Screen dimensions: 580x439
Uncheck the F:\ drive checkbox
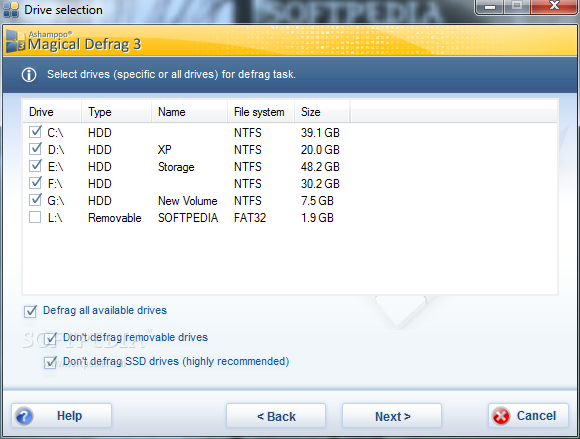(35, 183)
